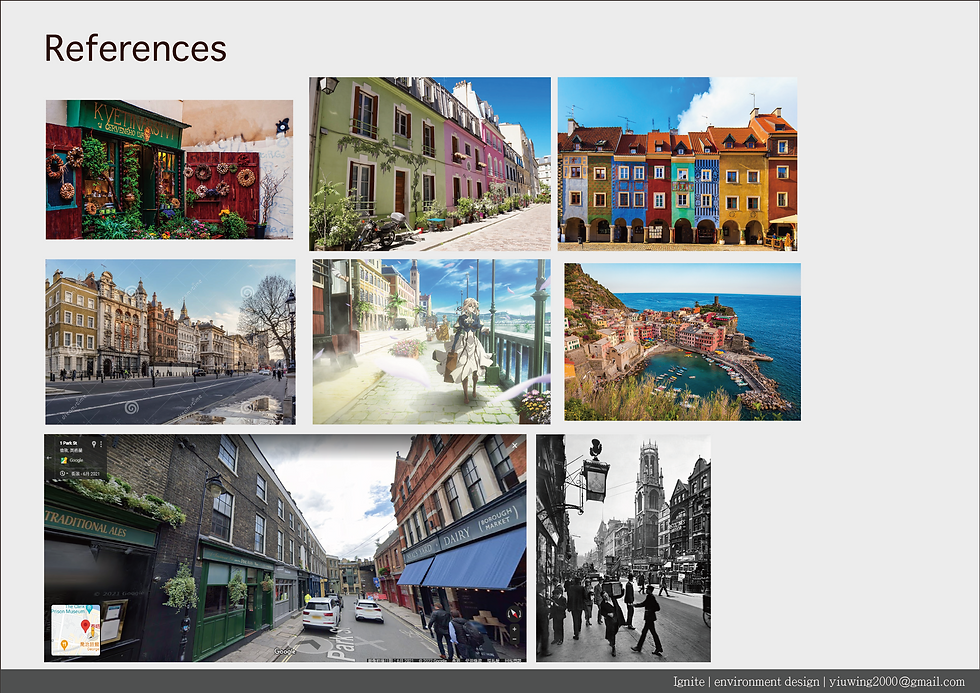
Task: Open the three-dot menu in Street View panel
Action: point(101,444)
